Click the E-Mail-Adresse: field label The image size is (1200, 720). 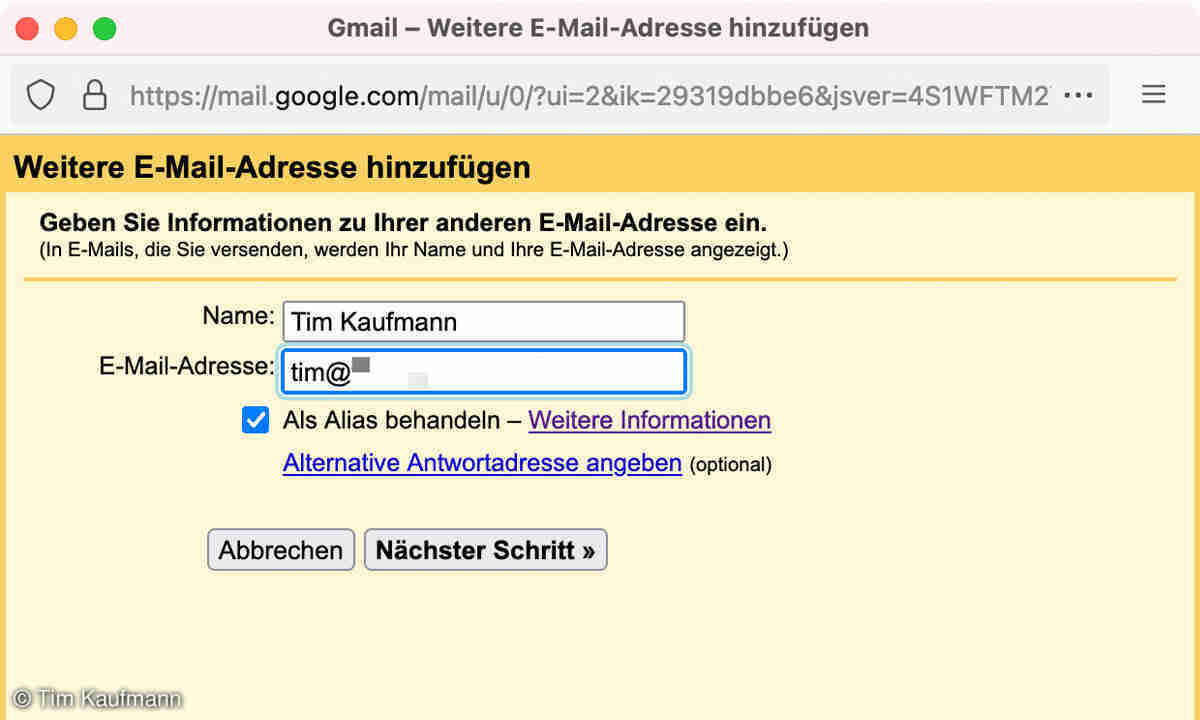tap(186, 366)
